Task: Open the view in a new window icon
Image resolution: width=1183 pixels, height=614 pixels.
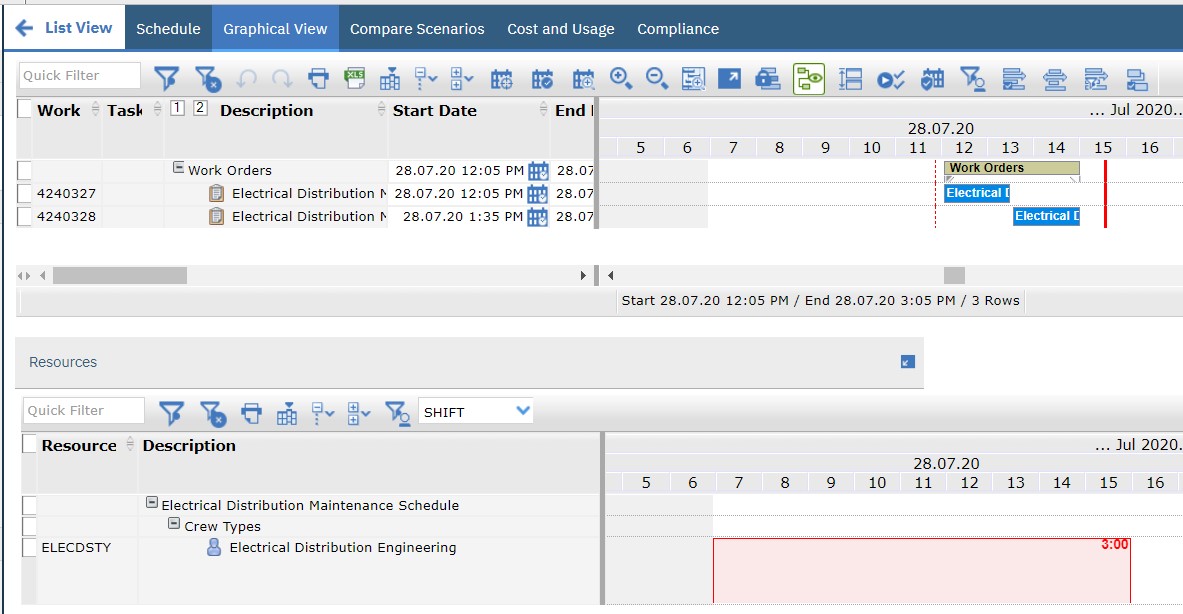Action: (730, 77)
